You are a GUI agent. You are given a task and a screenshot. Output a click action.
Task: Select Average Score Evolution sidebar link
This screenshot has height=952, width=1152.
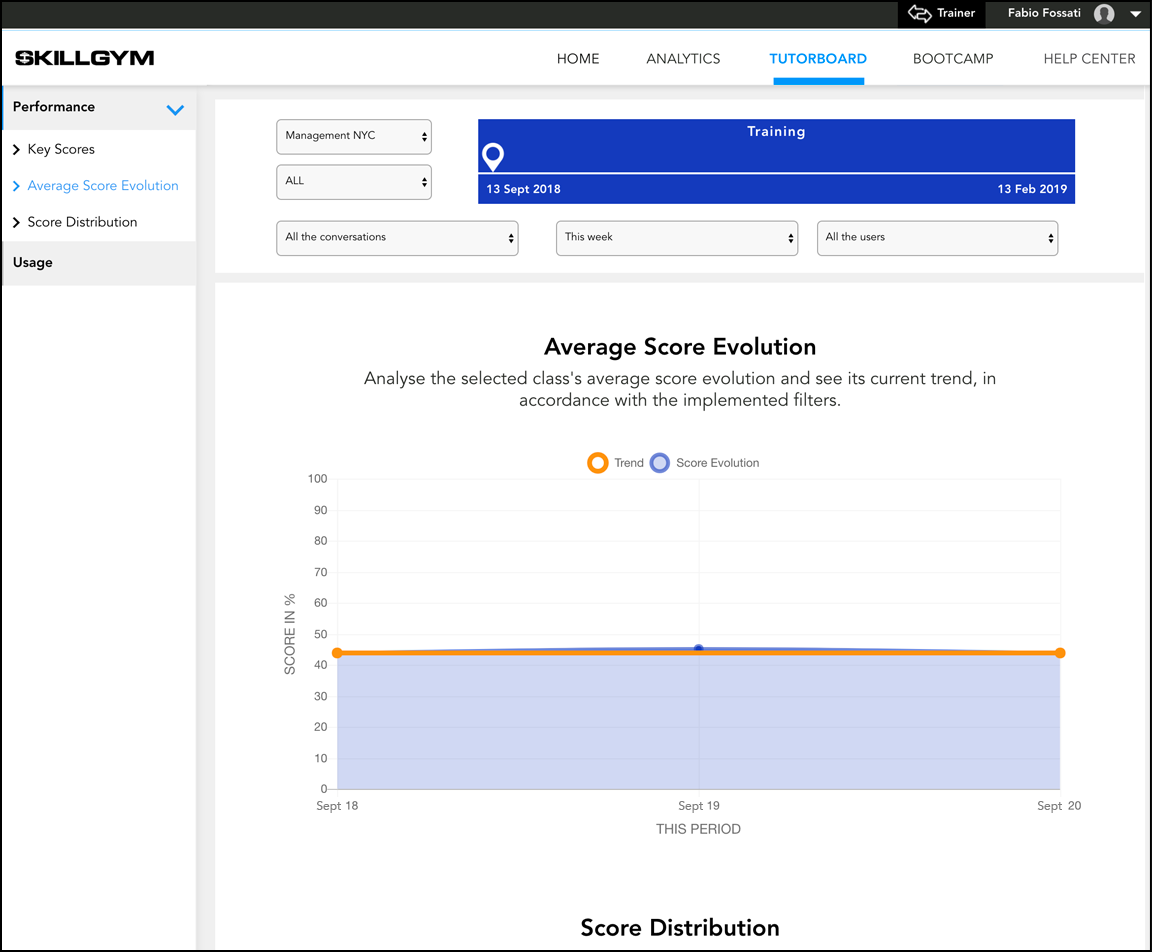pos(103,186)
